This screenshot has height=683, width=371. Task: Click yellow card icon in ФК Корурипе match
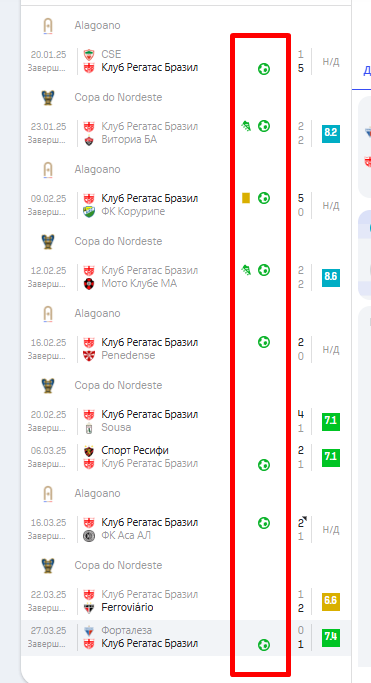click(x=246, y=198)
